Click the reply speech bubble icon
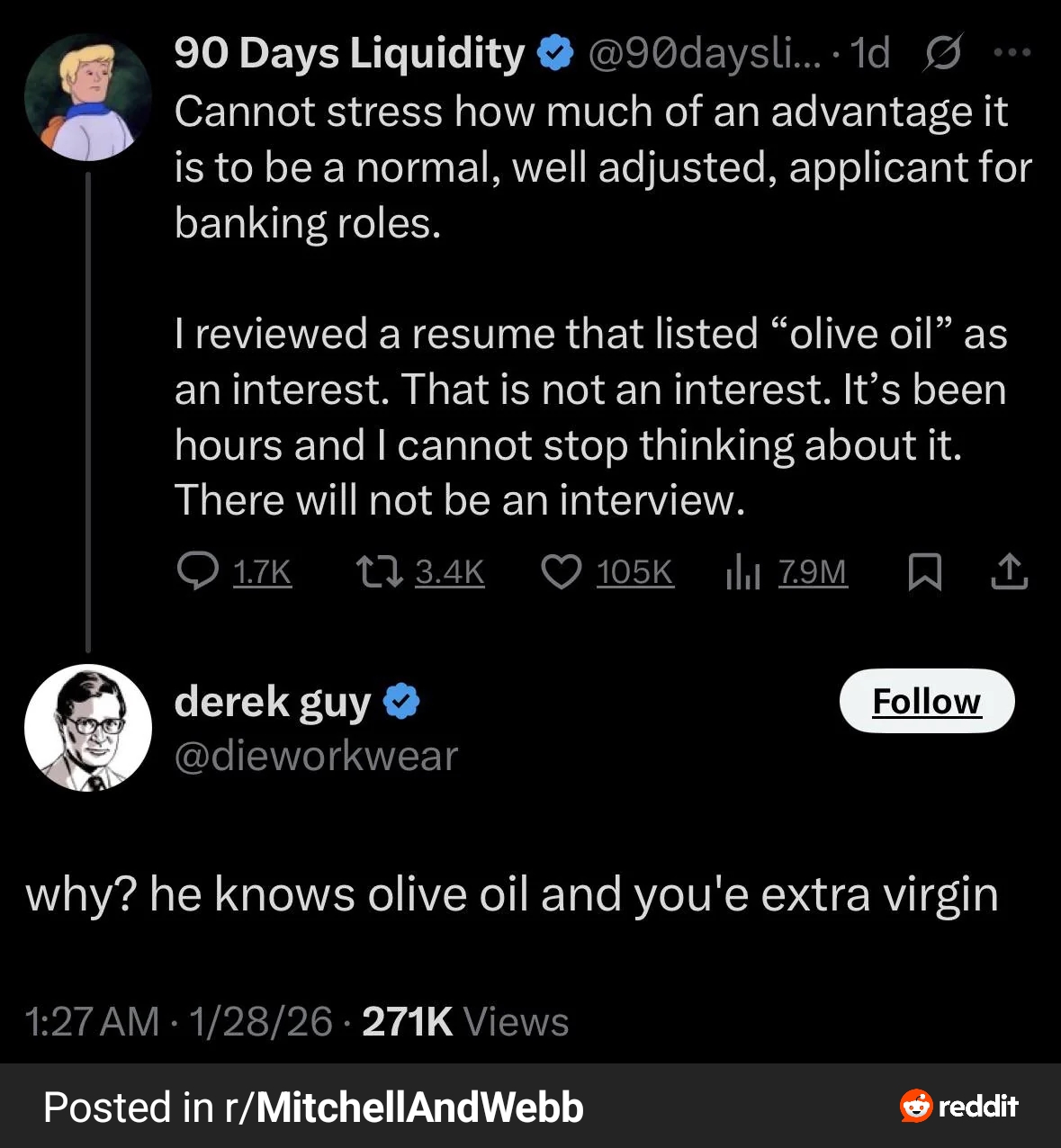1061x1148 pixels. [x=196, y=571]
